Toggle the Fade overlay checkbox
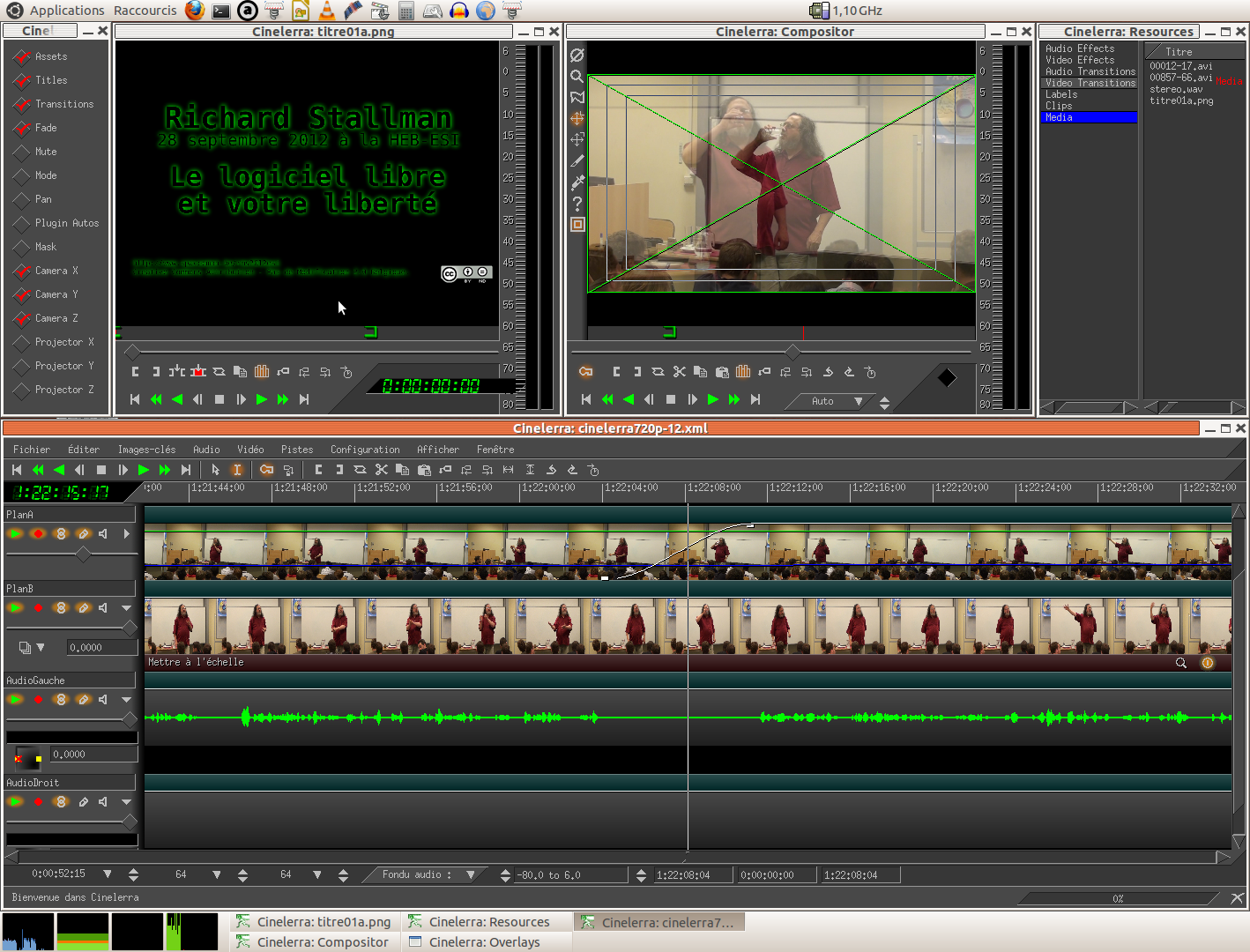Viewport: 1250px width, 952px height. point(22,128)
